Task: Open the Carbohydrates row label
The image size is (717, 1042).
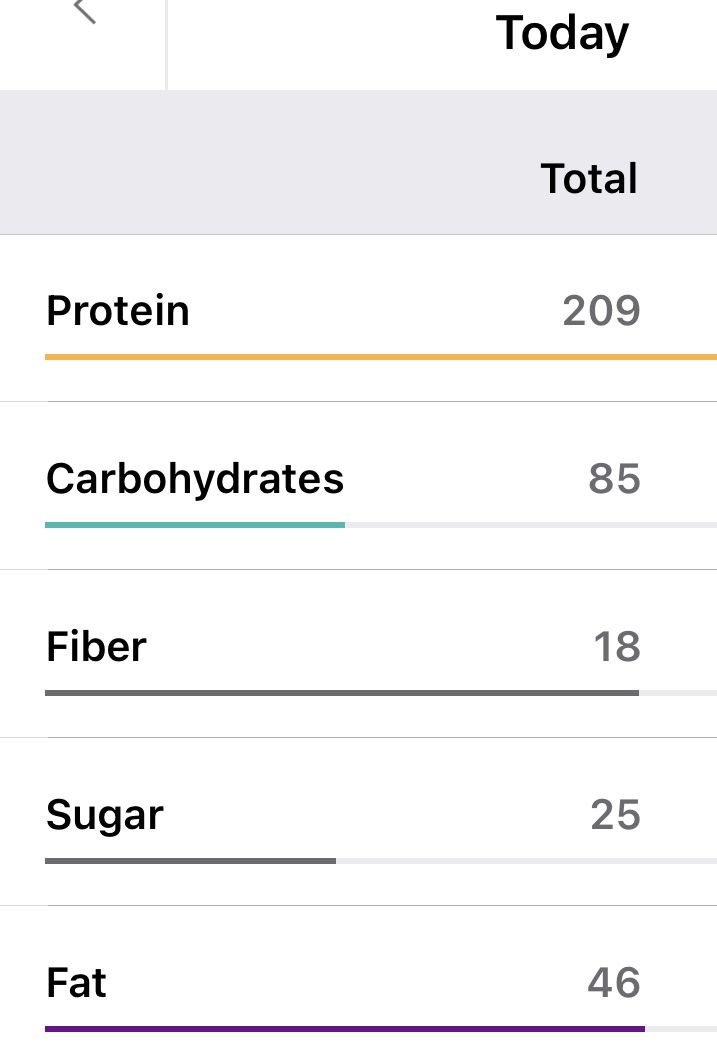Action: pyautogui.click(x=195, y=479)
